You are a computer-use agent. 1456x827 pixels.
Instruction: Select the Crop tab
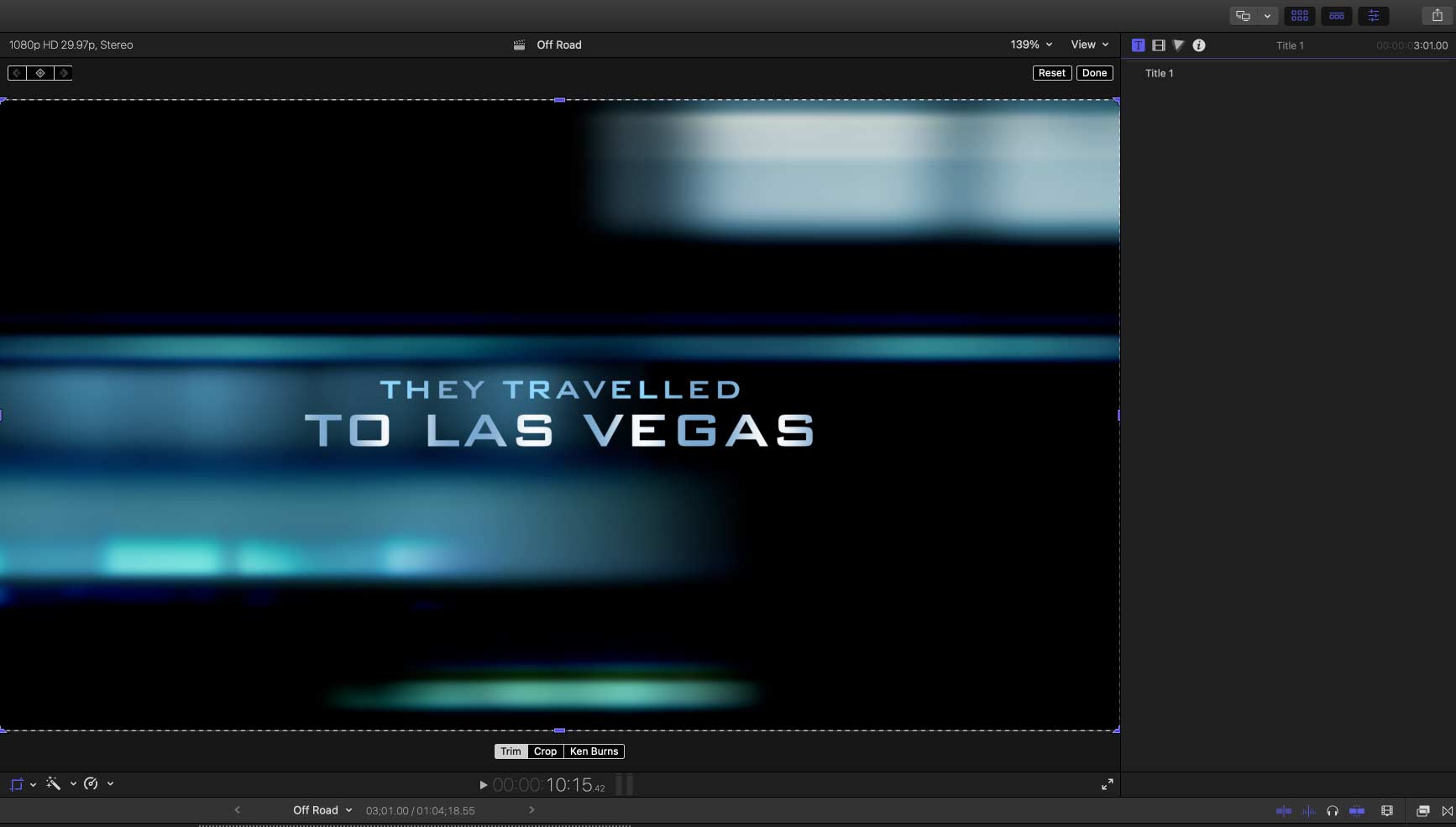(545, 751)
